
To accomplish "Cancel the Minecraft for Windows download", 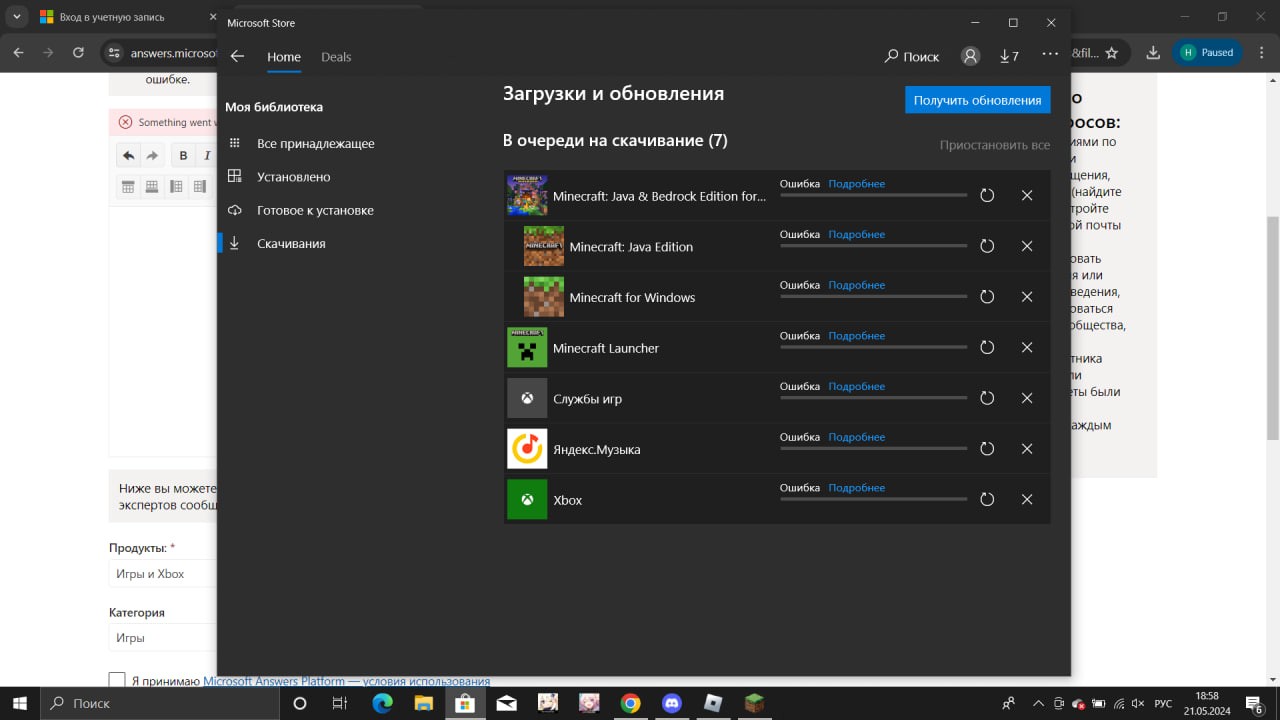I will click(x=1027, y=297).
